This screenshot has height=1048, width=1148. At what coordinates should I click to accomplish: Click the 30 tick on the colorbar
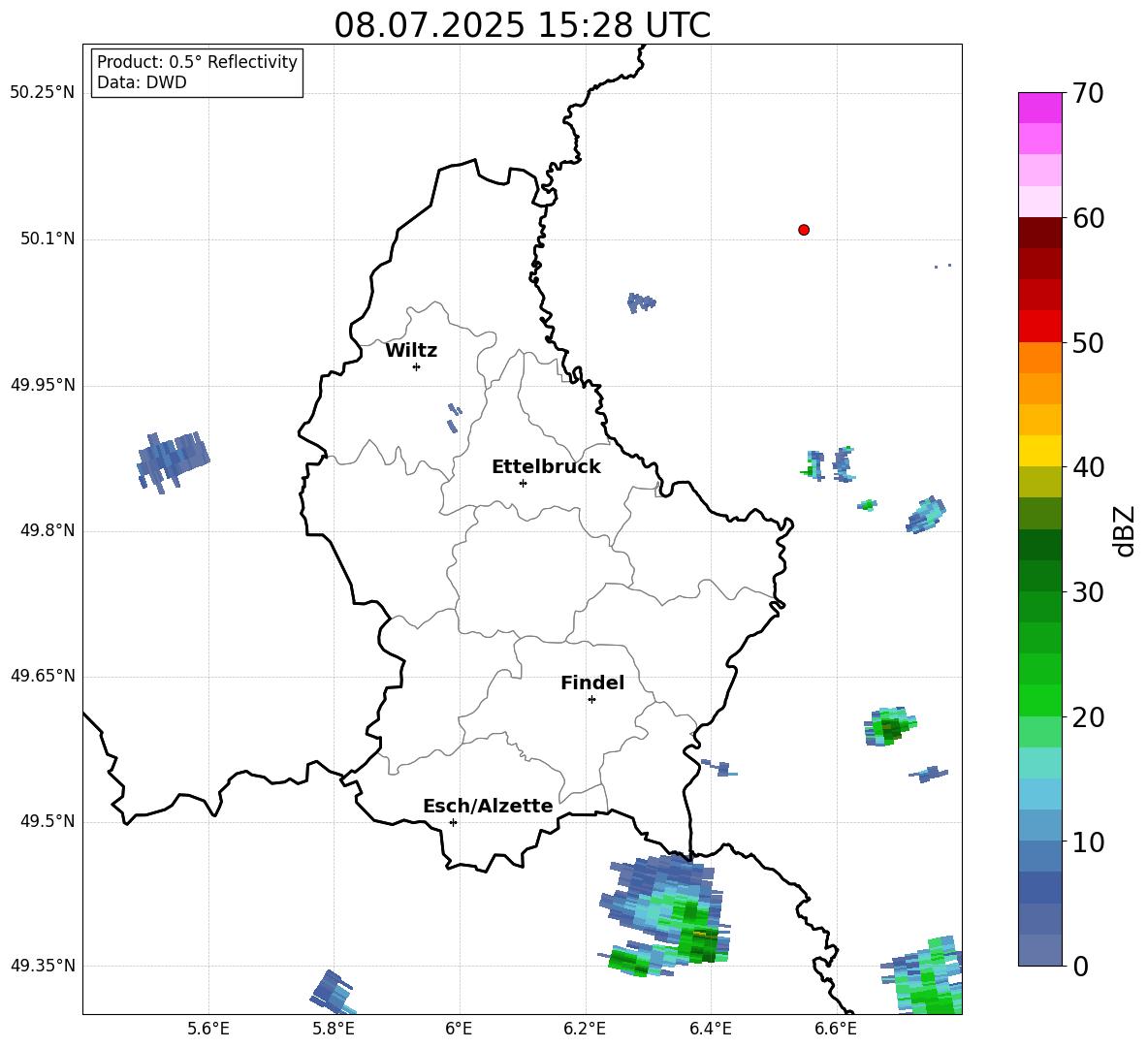(x=1088, y=592)
